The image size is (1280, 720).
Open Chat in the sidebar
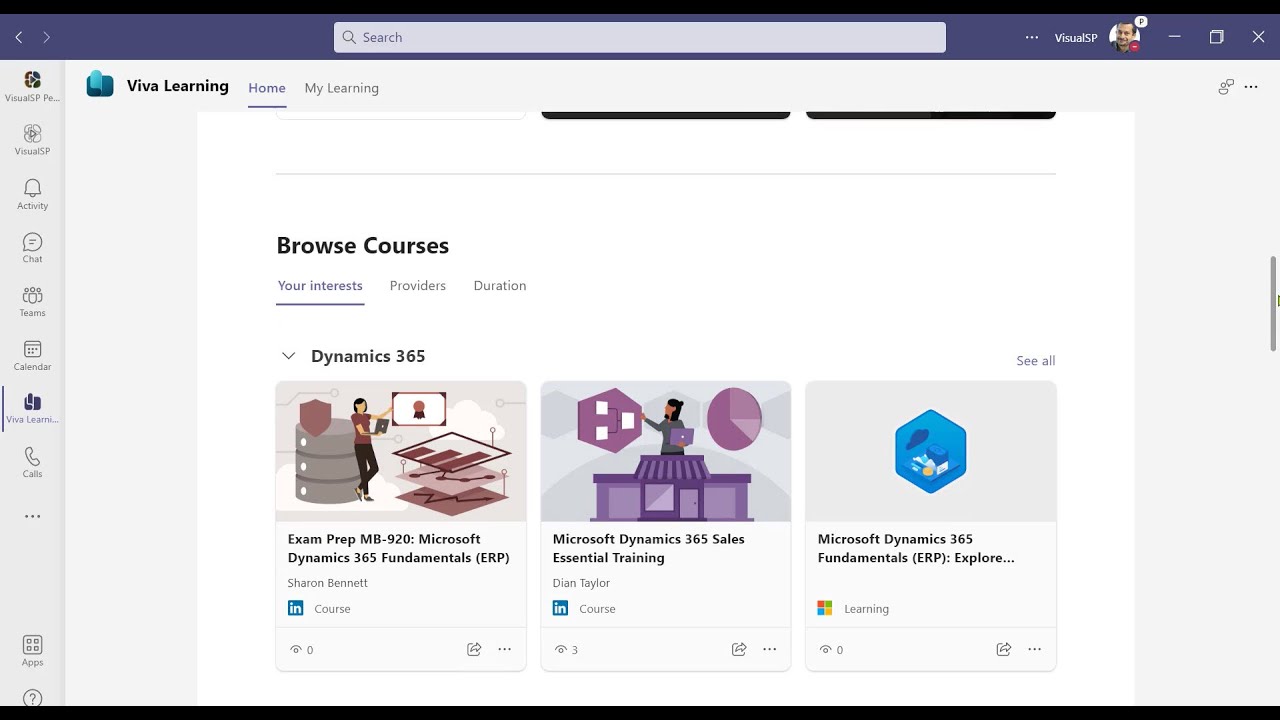coord(32,248)
